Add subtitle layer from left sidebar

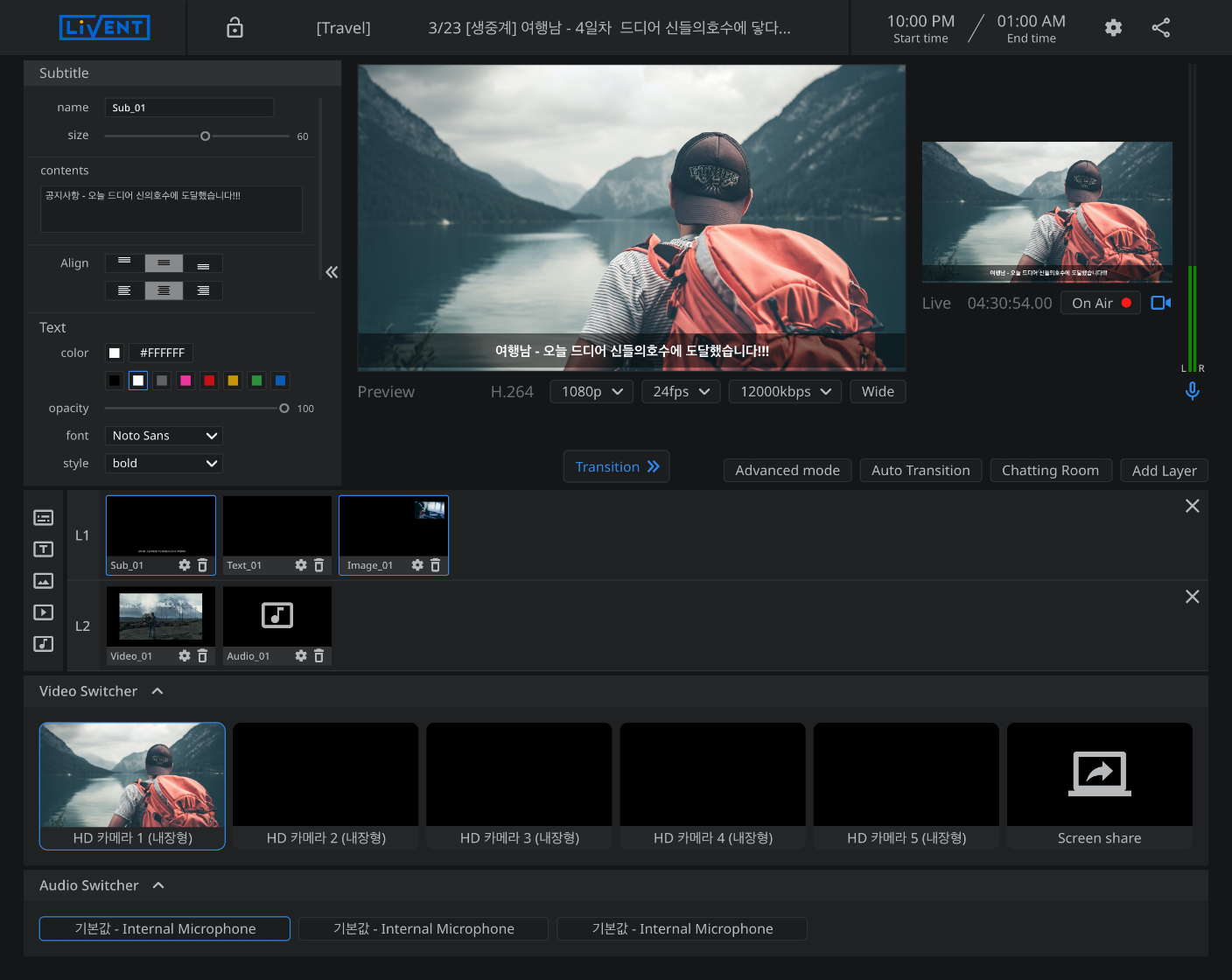tap(44, 518)
